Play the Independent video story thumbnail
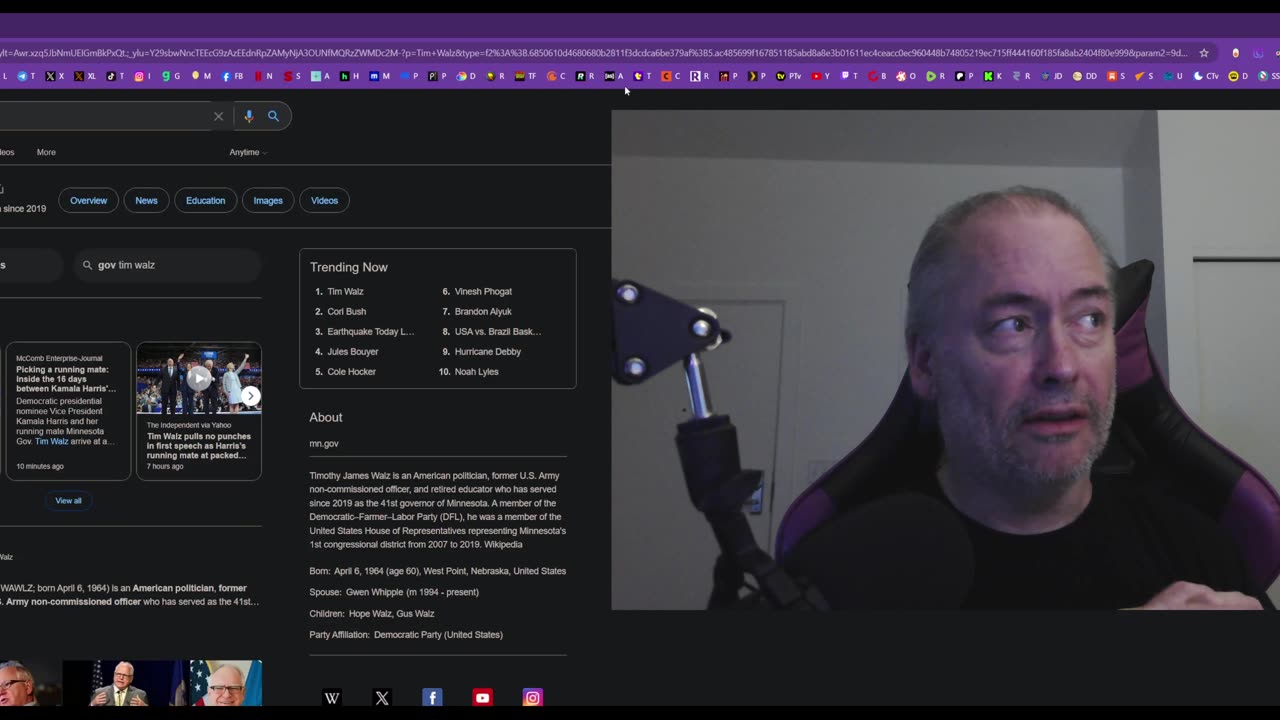Screen dimensions: 1280x720 pyautogui.click(x=199, y=379)
